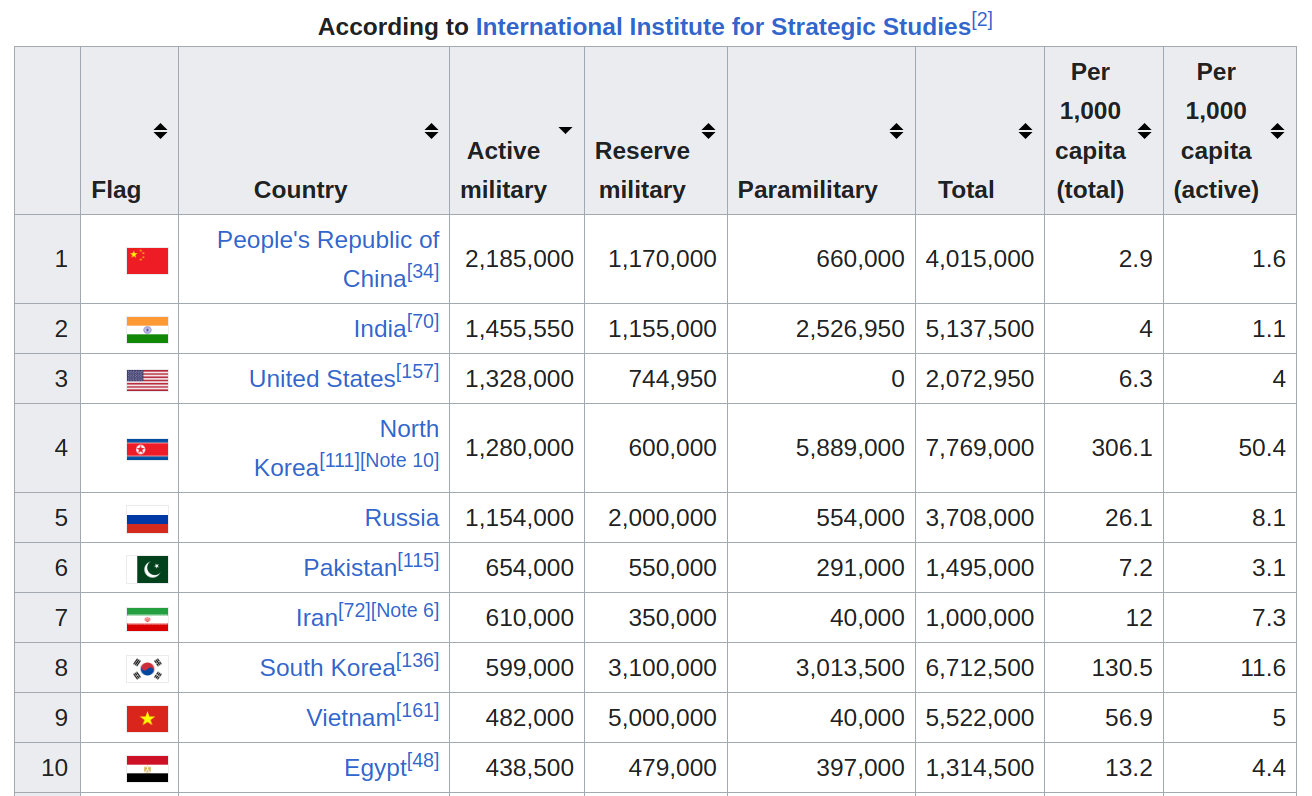Open International Institute for Strategic Studies link
The width and height of the screenshot is (1312, 796).
pos(723,27)
